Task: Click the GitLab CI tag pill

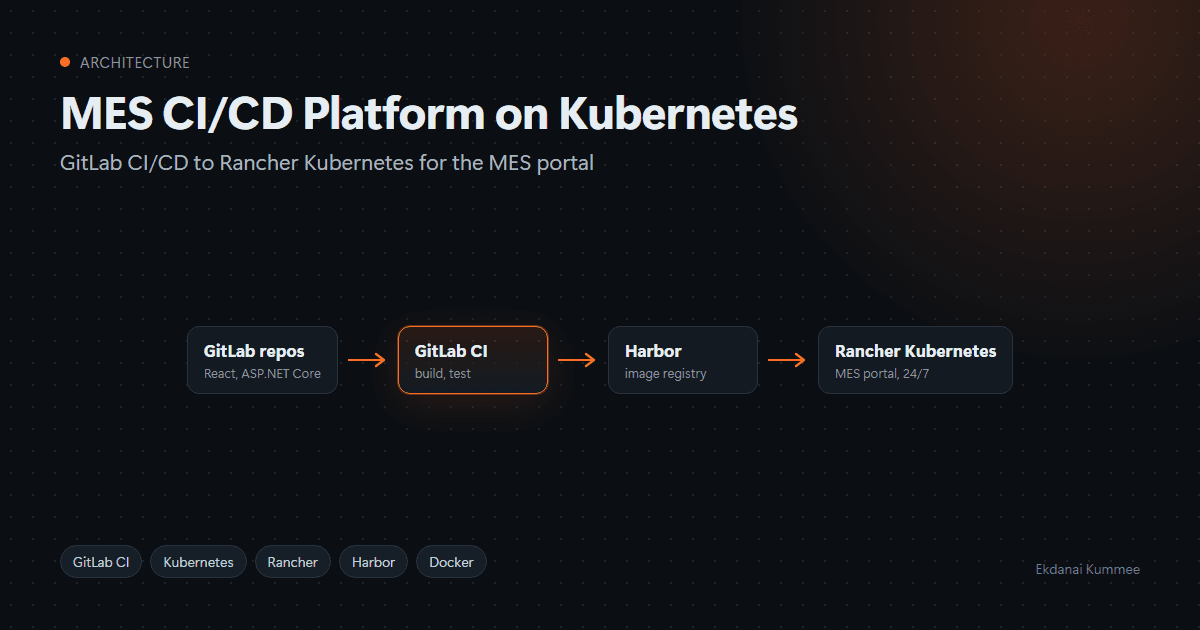Action: pos(101,562)
